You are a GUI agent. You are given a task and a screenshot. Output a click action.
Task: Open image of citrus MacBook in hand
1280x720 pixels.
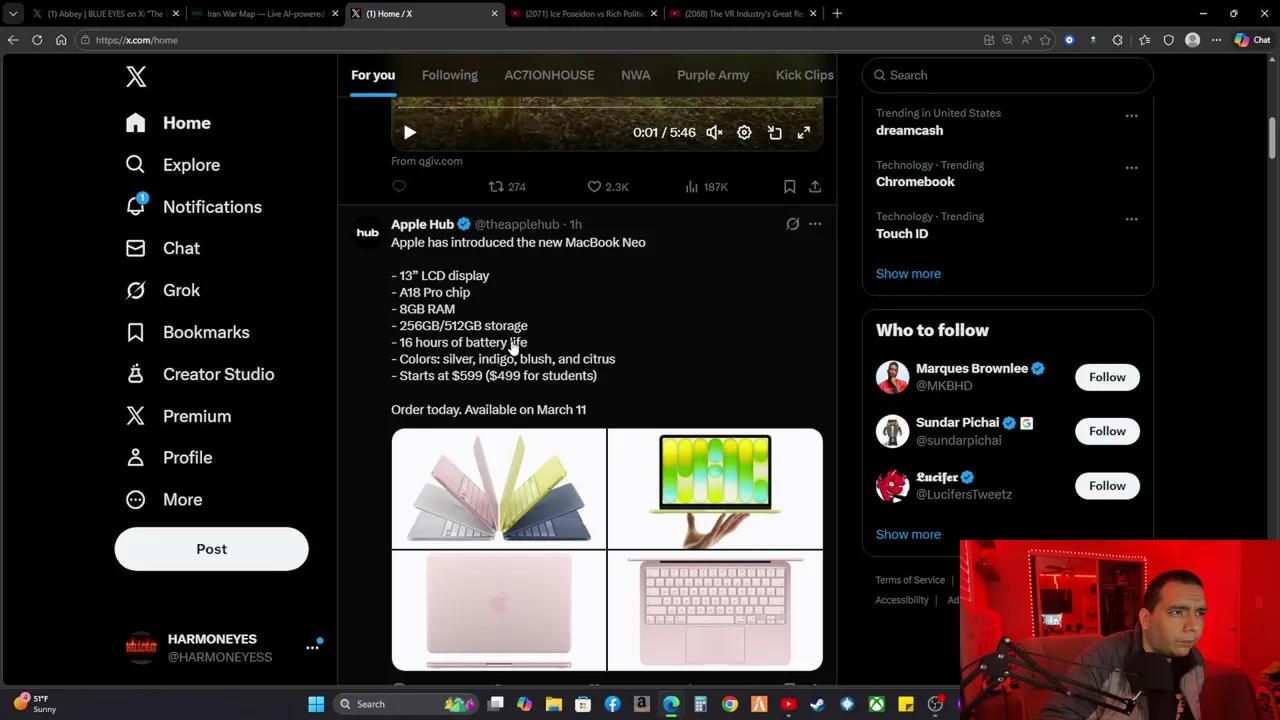(715, 488)
